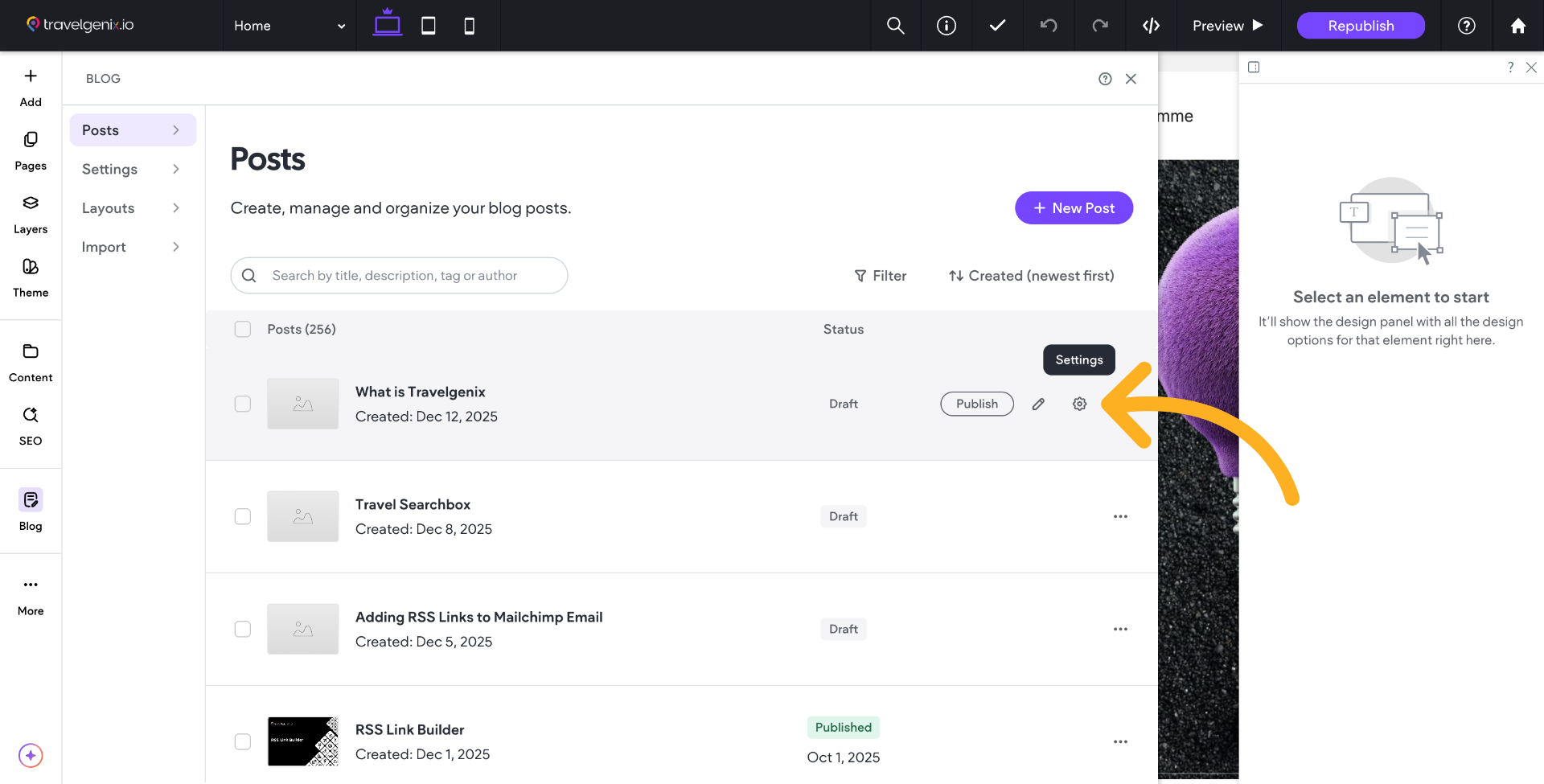
Task: Open developer code mode icon
Action: pos(1151,26)
